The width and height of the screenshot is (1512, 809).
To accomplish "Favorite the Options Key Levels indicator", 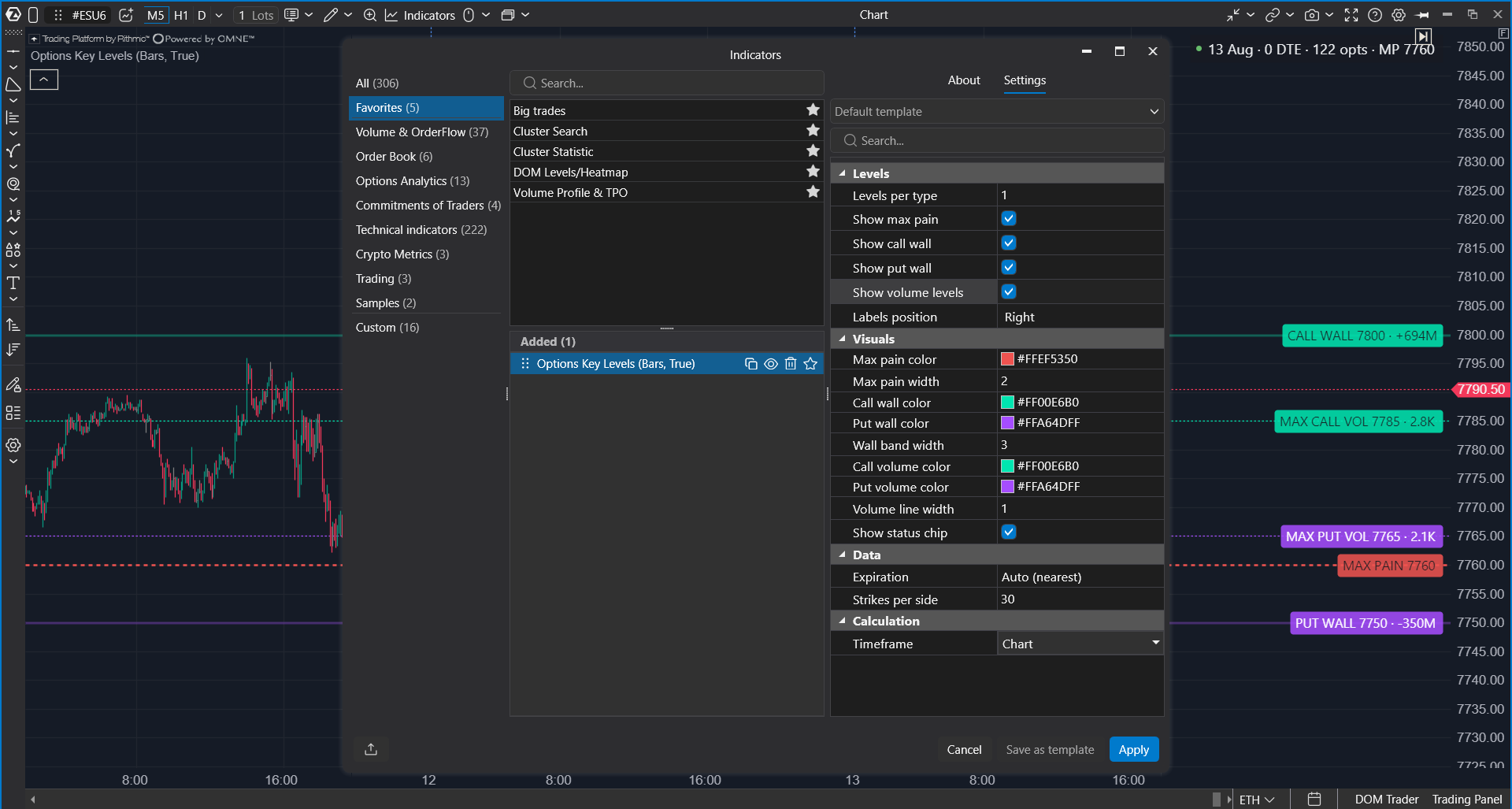I will tap(810, 364).
